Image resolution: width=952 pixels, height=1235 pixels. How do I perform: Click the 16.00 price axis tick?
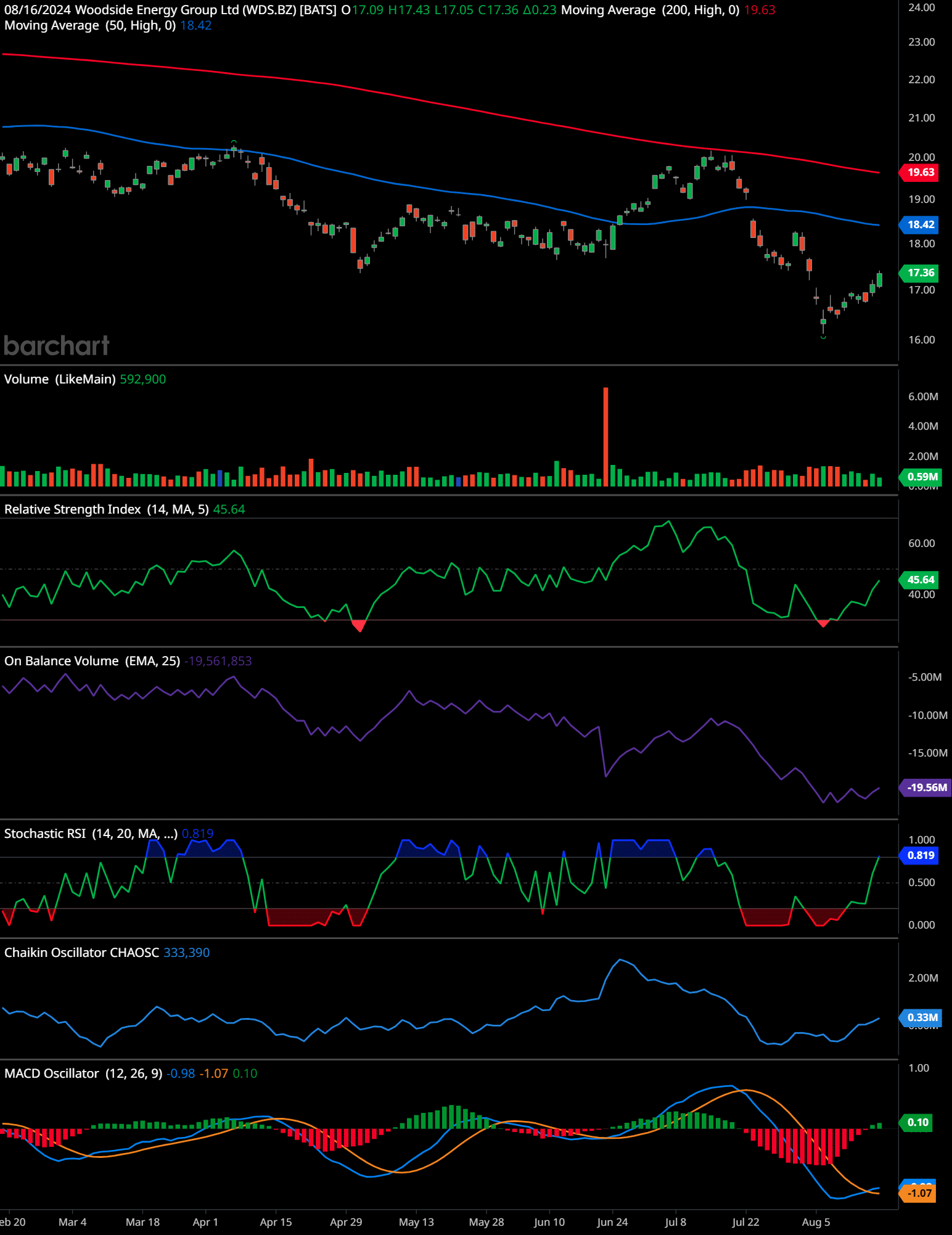coord(921,340)
